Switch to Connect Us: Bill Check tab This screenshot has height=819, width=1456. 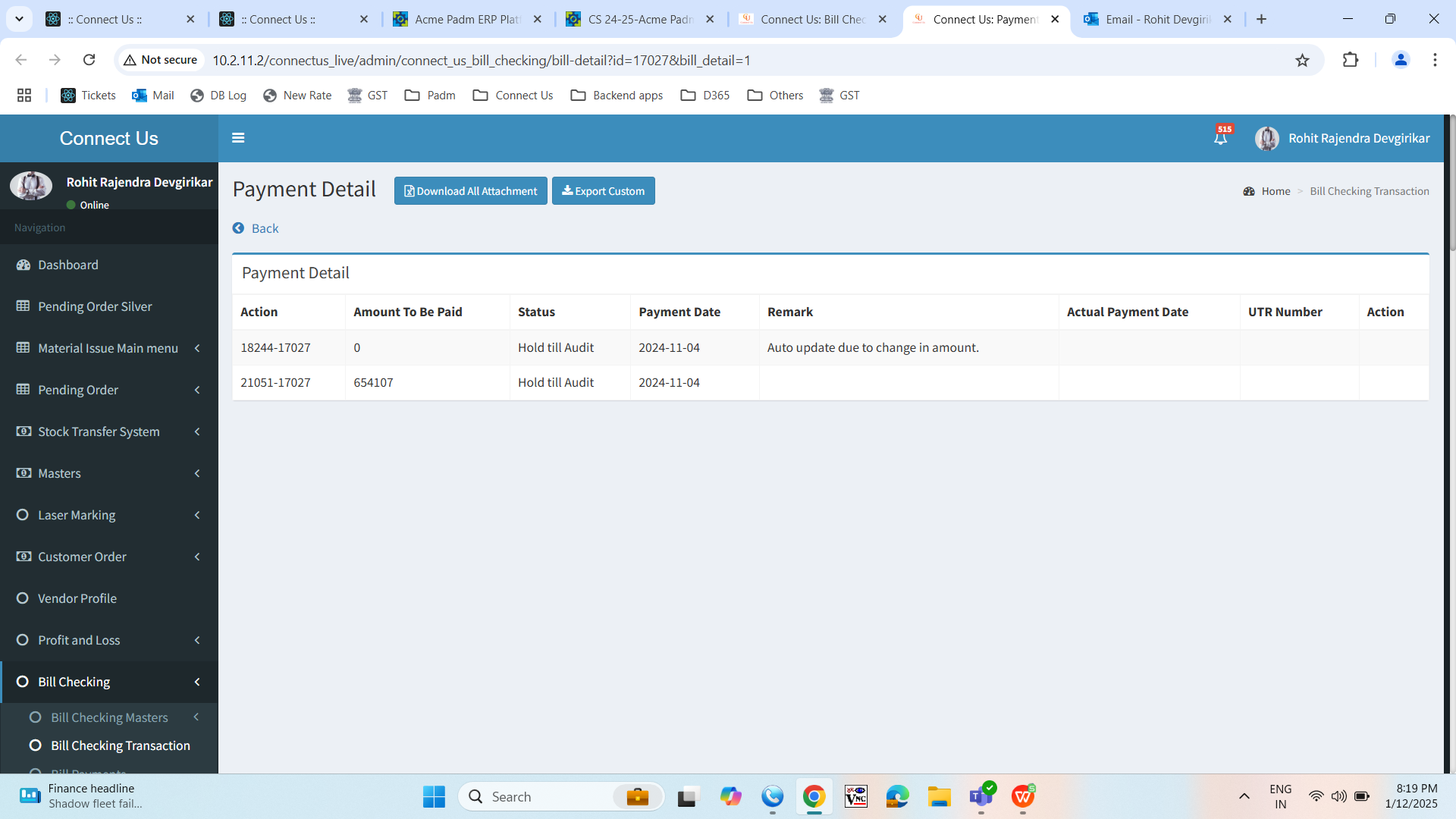pyautogui.click(x=813, y=19)
